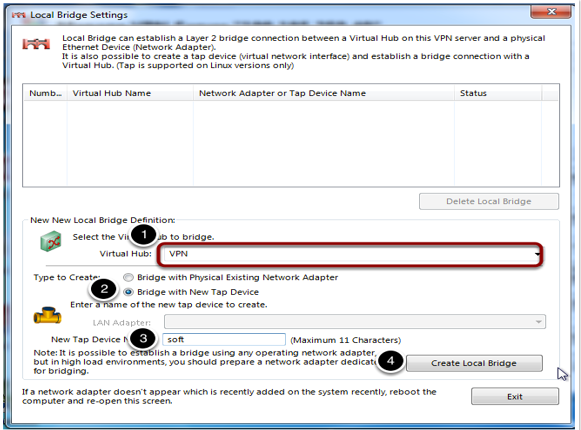The image size is (581, 430).
Task: Sort by the Numb... column header
Action: (x=45, y=93)
